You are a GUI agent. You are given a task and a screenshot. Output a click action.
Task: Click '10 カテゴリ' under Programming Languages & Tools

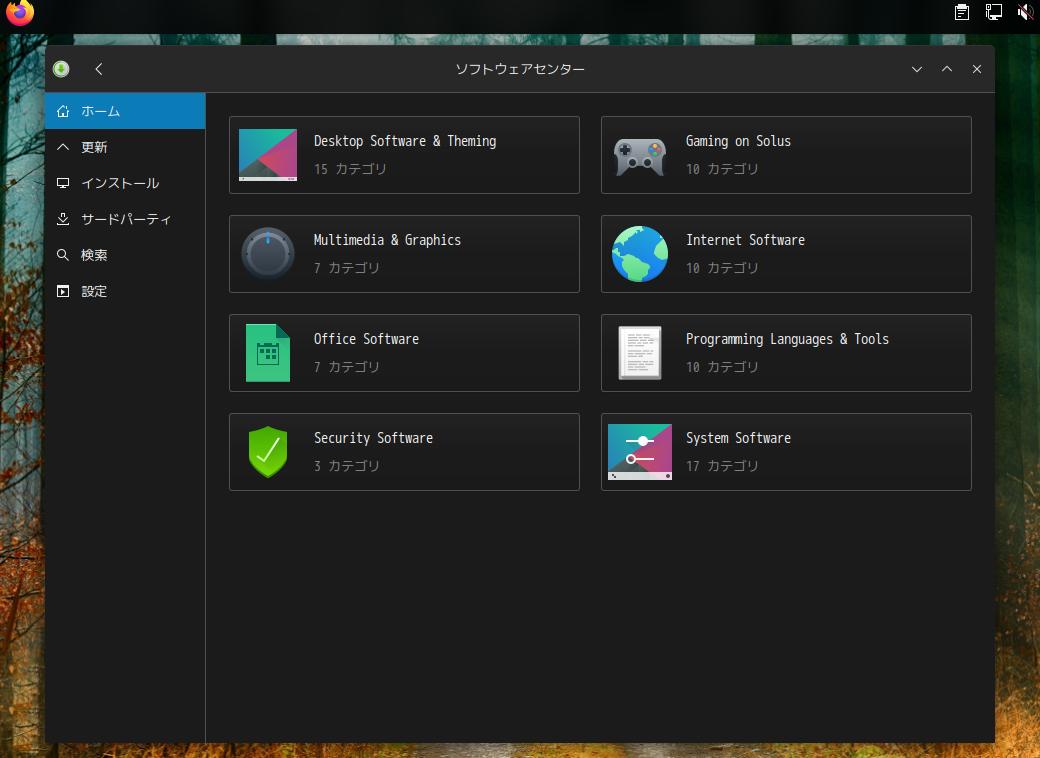[x=722, y=367]
